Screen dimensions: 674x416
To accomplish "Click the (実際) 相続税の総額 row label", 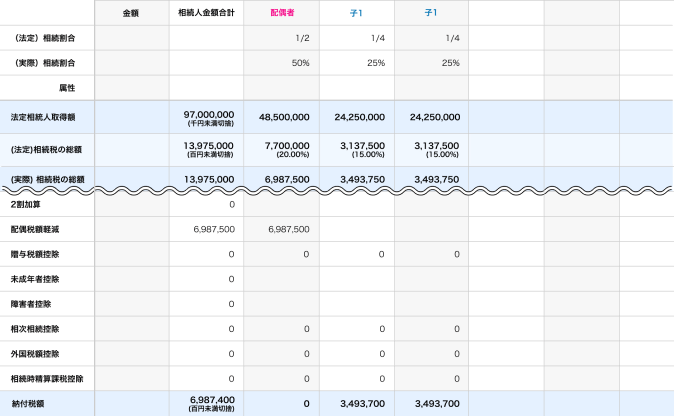I will coord(47,179).
